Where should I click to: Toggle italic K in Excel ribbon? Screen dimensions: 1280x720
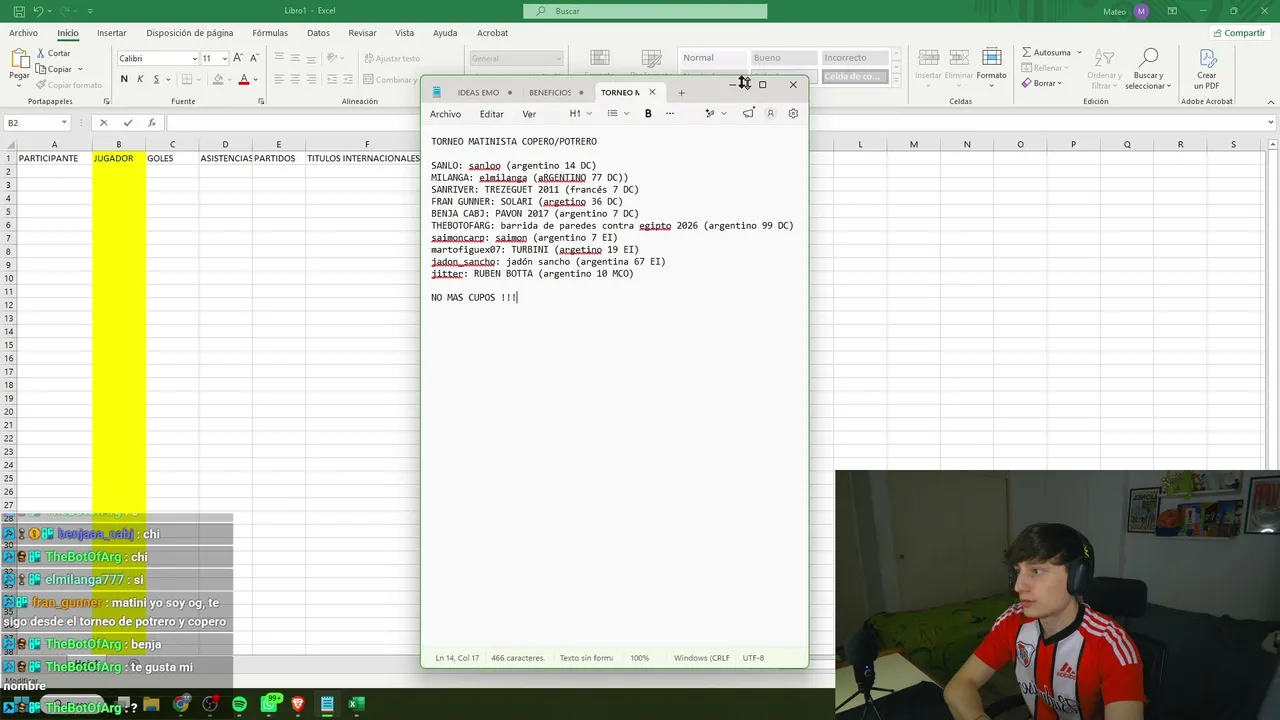[x=140, y=79]
